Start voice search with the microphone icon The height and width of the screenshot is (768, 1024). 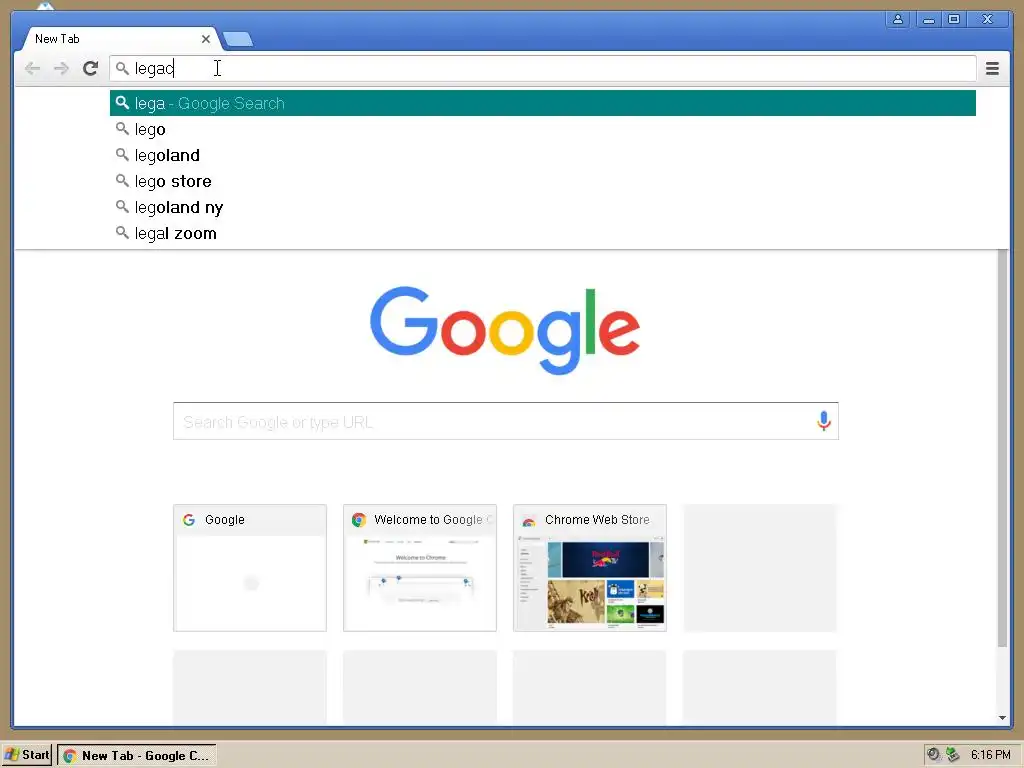[x=824, y=421]
